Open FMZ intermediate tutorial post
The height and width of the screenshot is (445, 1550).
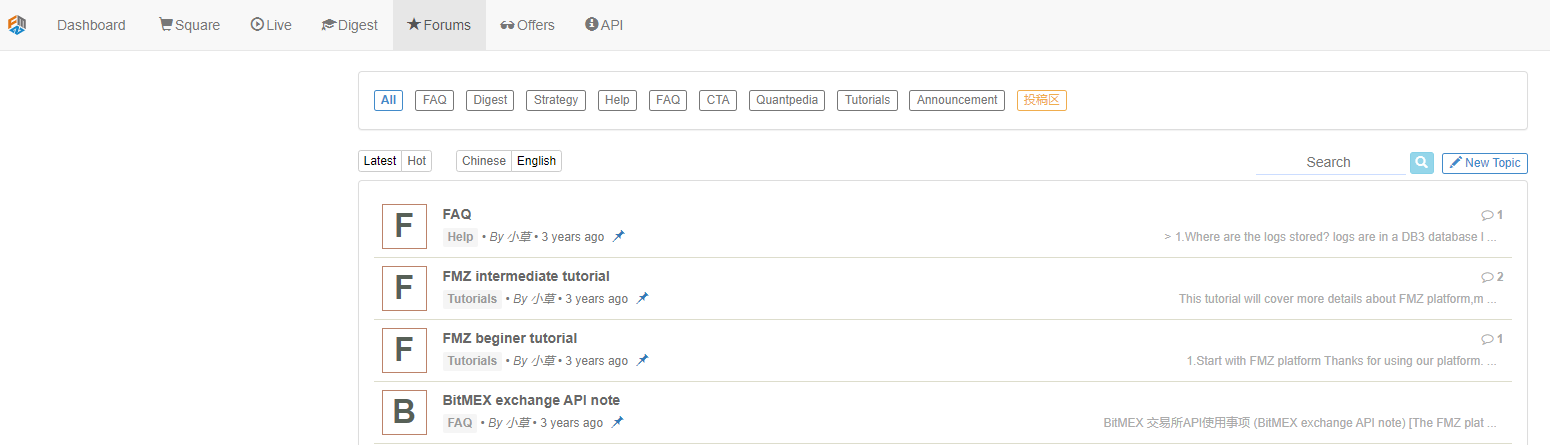(526, 276)
